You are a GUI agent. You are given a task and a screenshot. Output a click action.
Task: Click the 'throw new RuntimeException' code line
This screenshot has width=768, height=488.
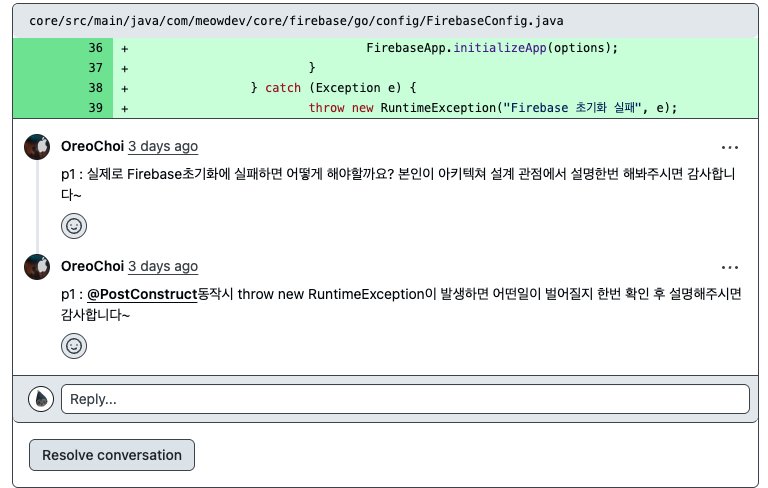pos(493,108)
